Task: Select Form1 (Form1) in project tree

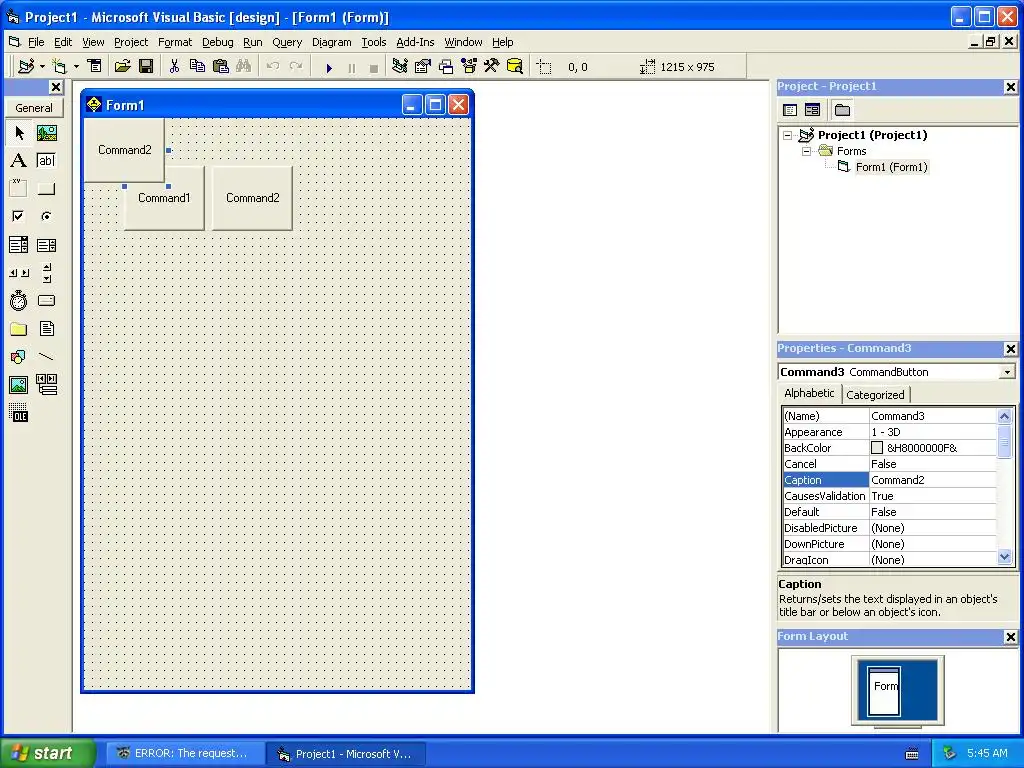Action: coord(891,167)
